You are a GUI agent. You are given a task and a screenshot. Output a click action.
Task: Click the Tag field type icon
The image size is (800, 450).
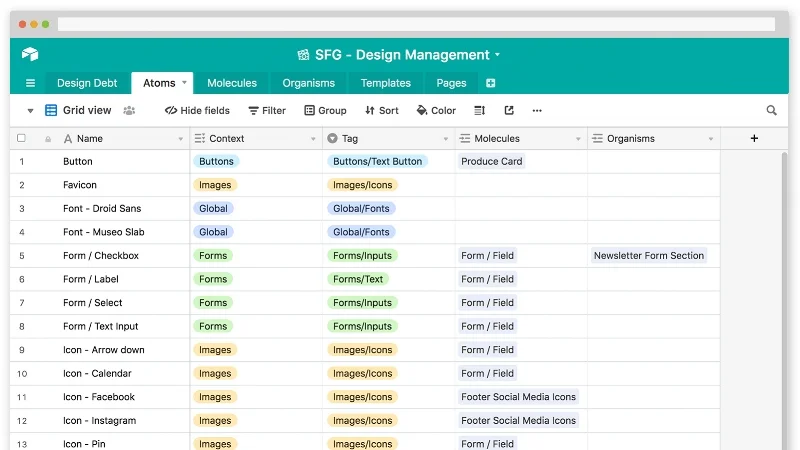tap(332, 138)
